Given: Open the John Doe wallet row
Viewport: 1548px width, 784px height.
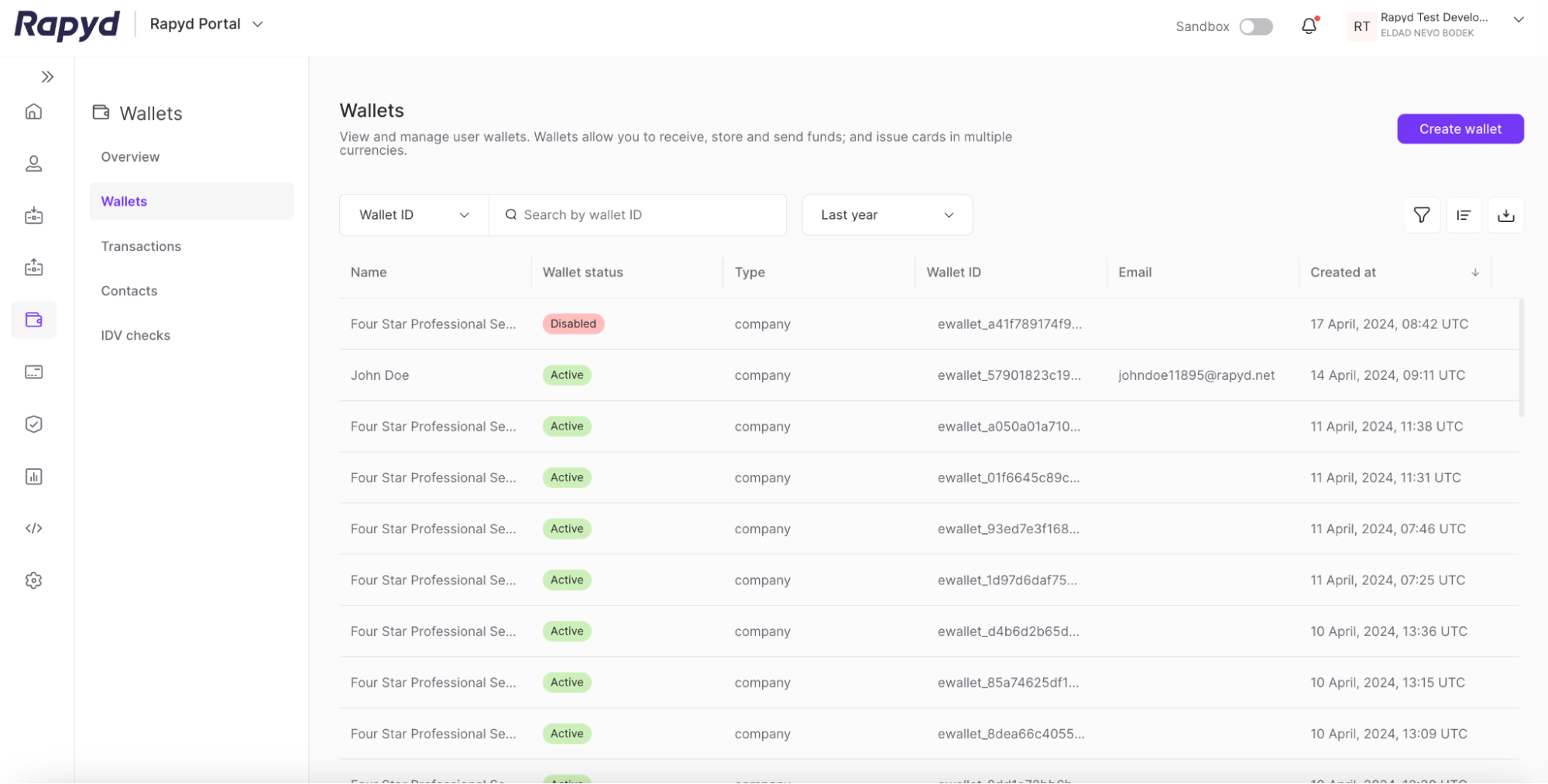Looking at the screenshot, I should coord(379,375).
